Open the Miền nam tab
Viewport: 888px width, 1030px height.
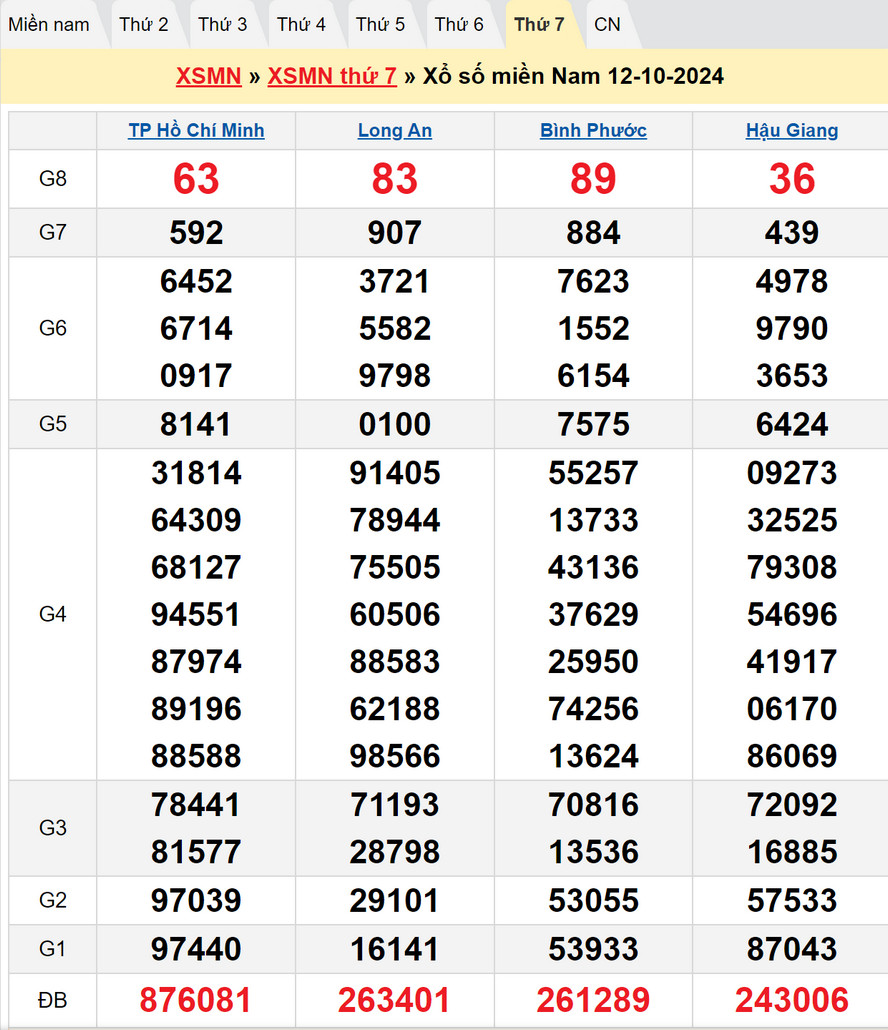(49, 24)
